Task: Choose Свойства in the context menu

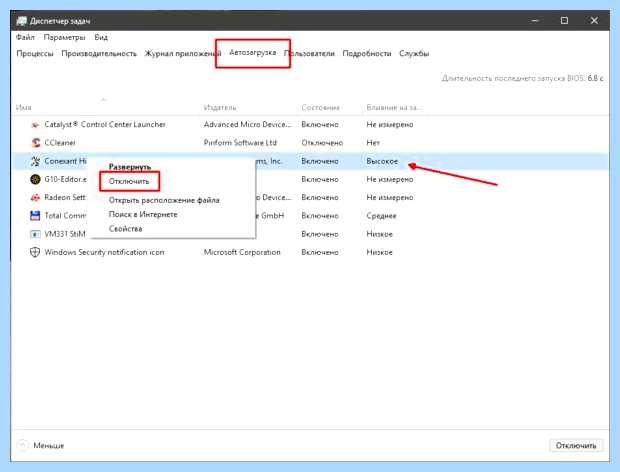Action: (125, 228)
